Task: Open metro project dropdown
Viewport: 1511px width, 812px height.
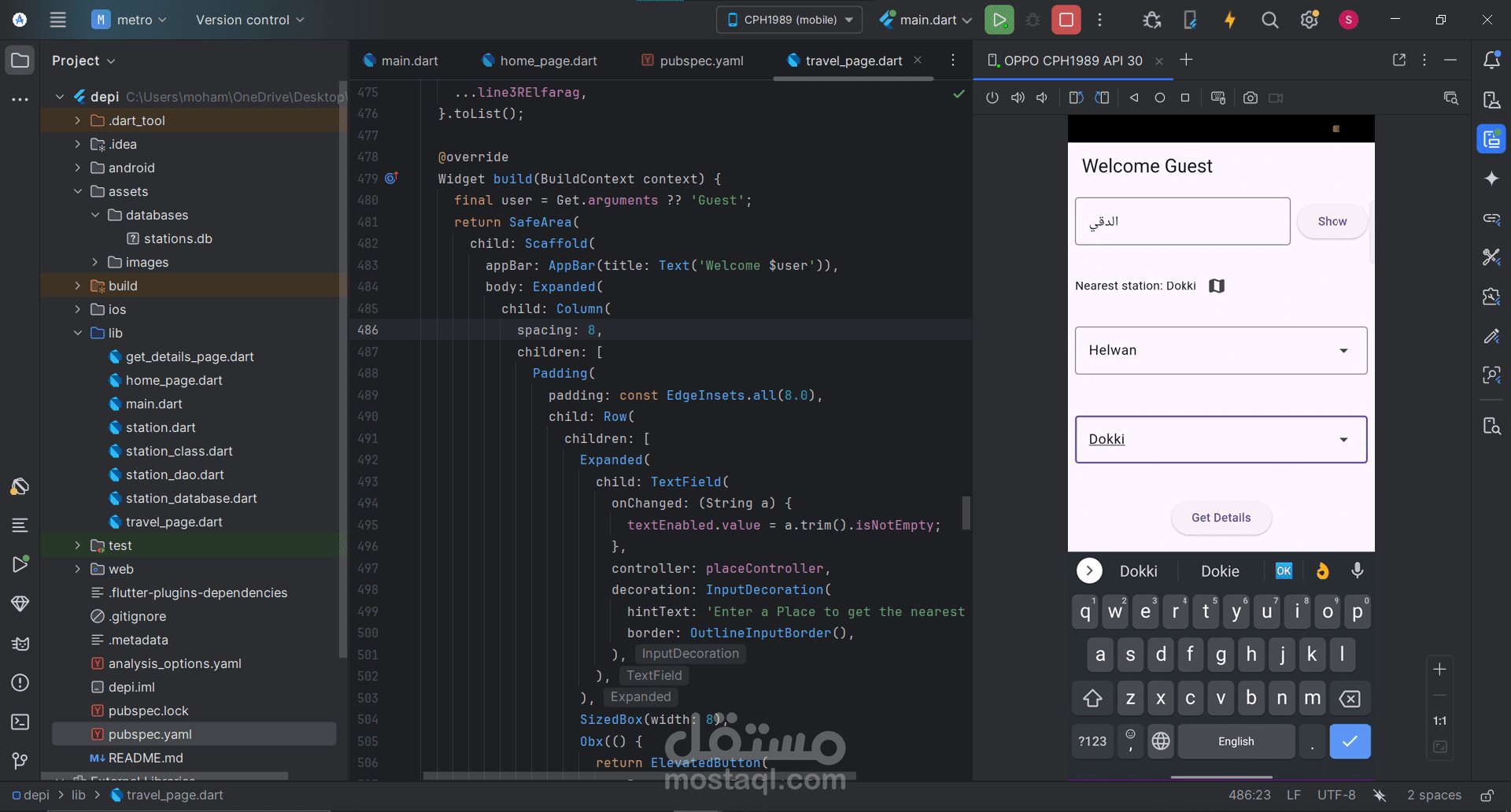Action: point(129,20)
